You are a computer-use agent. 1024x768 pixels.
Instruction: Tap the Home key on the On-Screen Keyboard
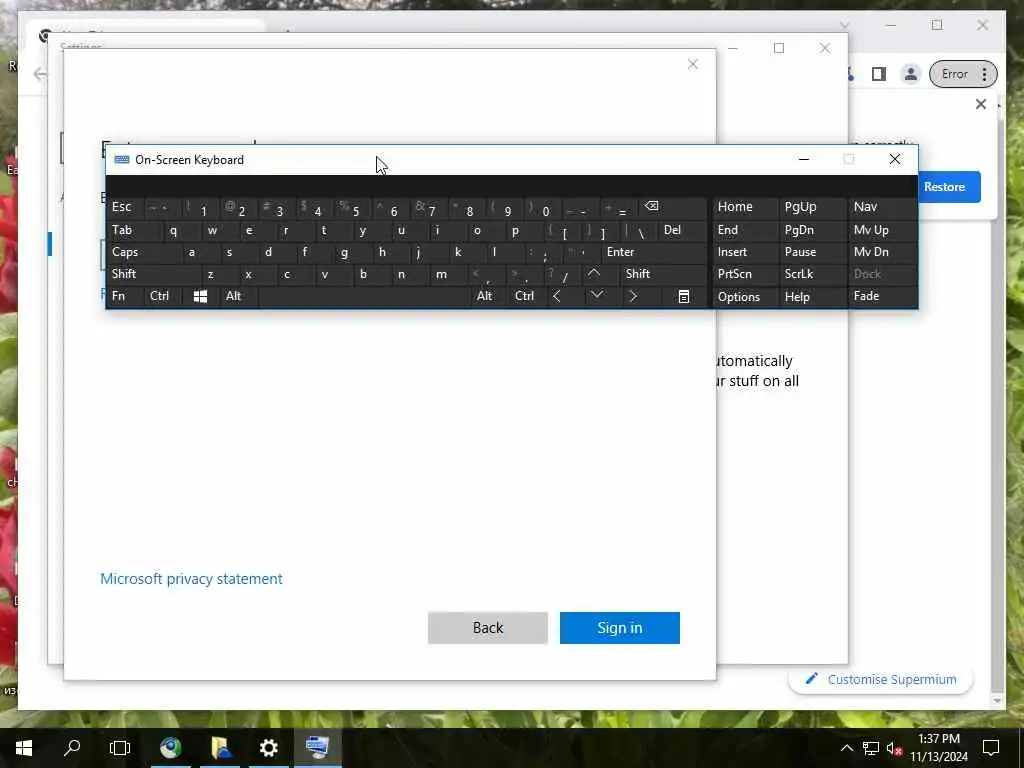click(x=744, y=208)
